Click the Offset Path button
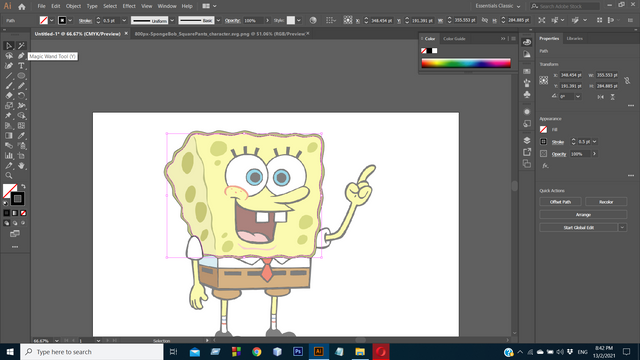640x360 pixels. [560, 202]
